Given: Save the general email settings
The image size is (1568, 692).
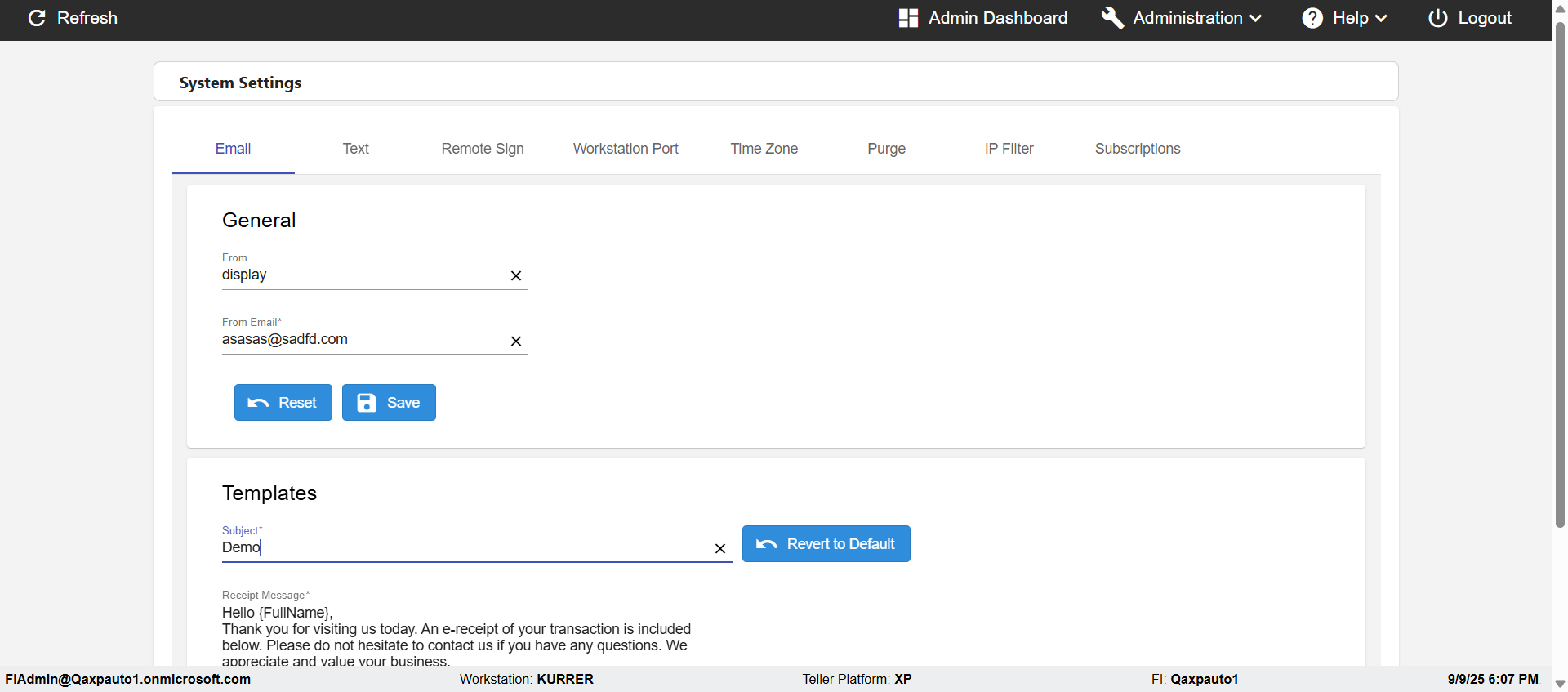Looking at the screenshot, I should tap(389, 403).
